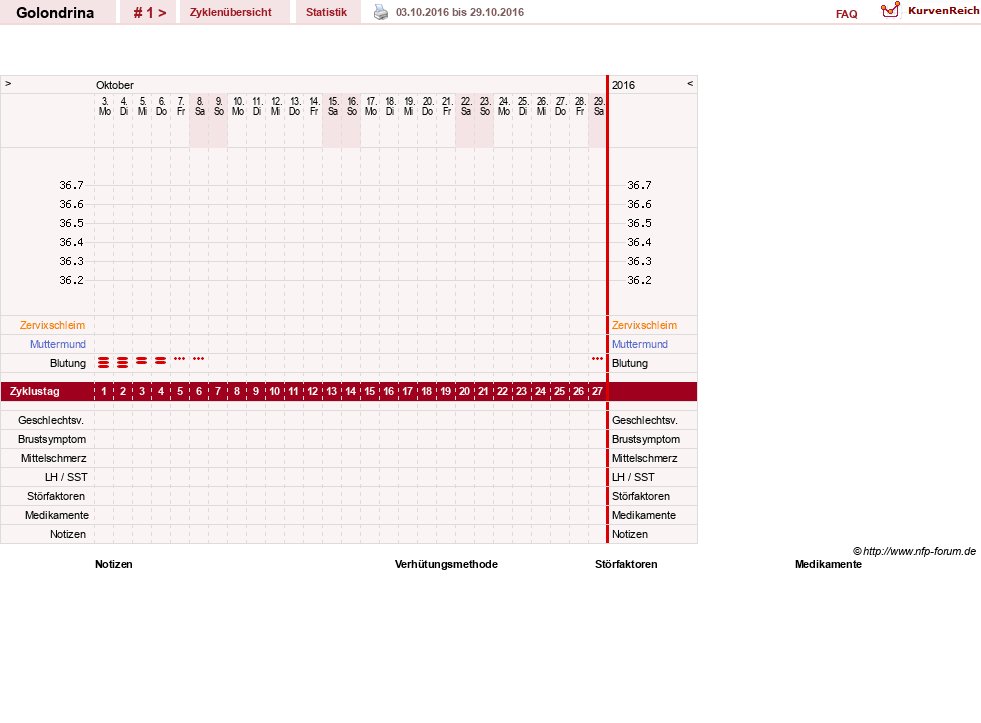This screenshot has width=981, height=723.
Task: Click the Zyklustag row label
Action: 34,392
